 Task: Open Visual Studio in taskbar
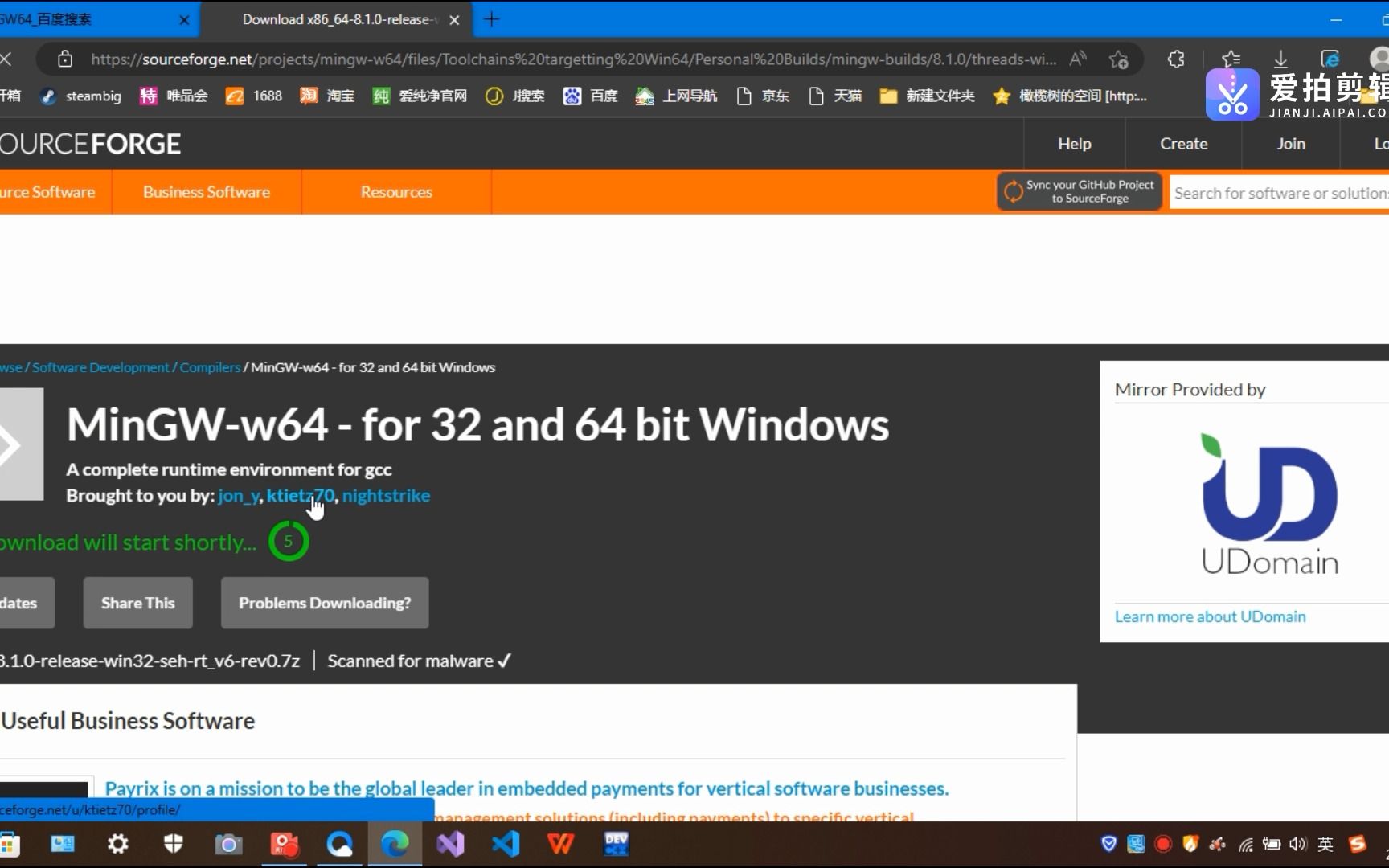450,844
